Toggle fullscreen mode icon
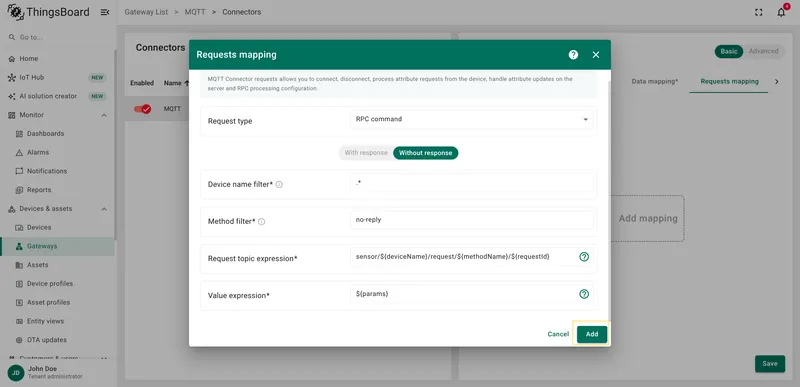This screenshot has width=800, height=387. (x=759, y=12)
